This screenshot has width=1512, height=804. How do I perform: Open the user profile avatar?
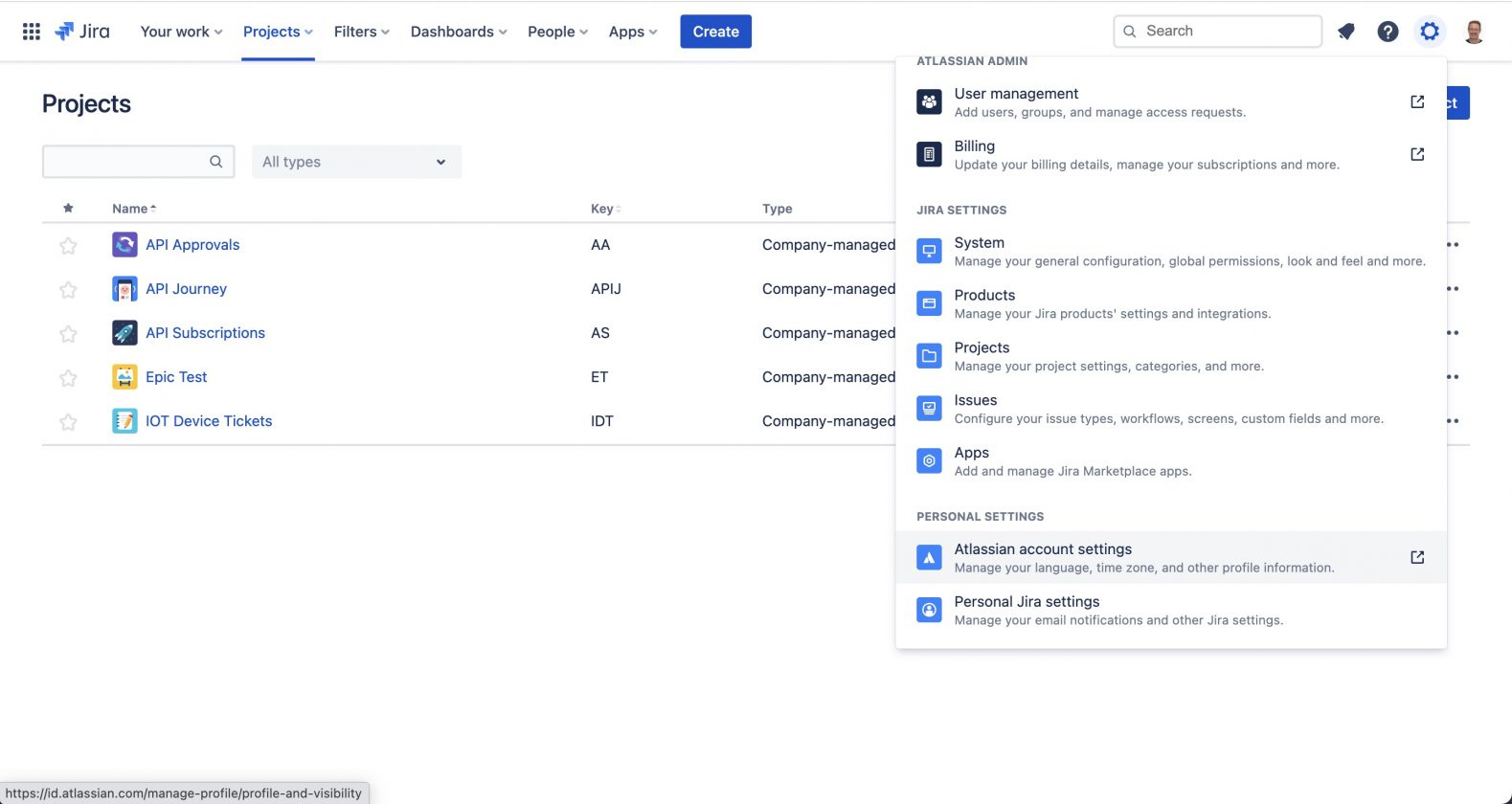coord(1474,32)
